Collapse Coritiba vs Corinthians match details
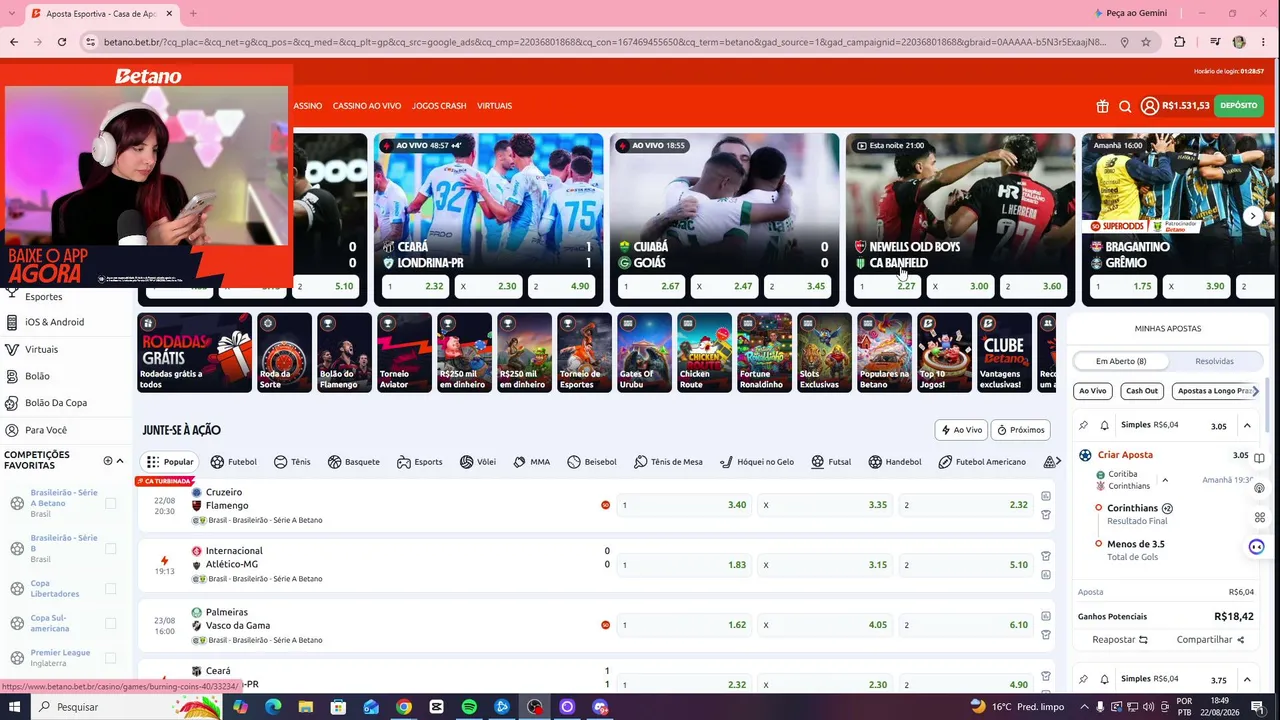Screen dimensions: 1280x720 coord(1165,480)
